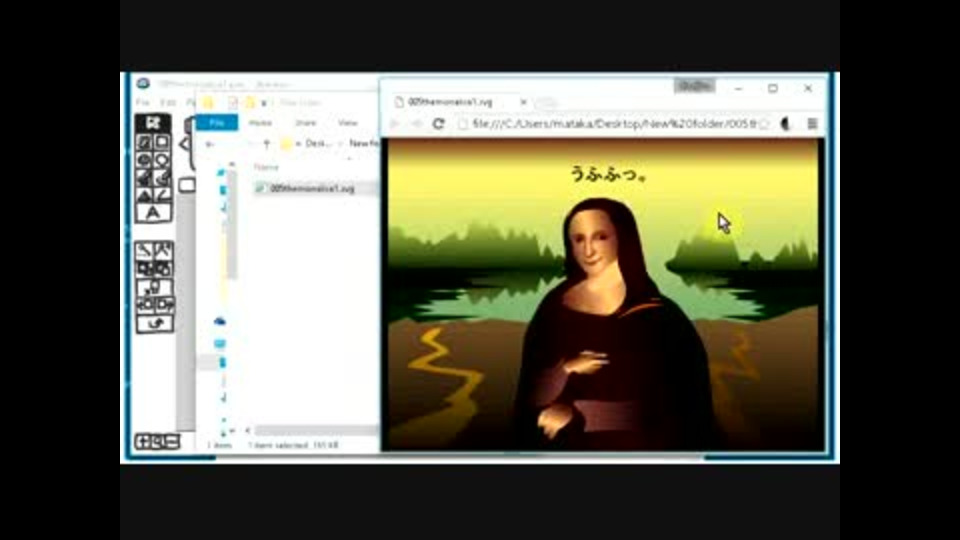The height and width of the screenshot is (540, 960).
Task: Open the browser hamburger menu
Action: pos(812,124)
